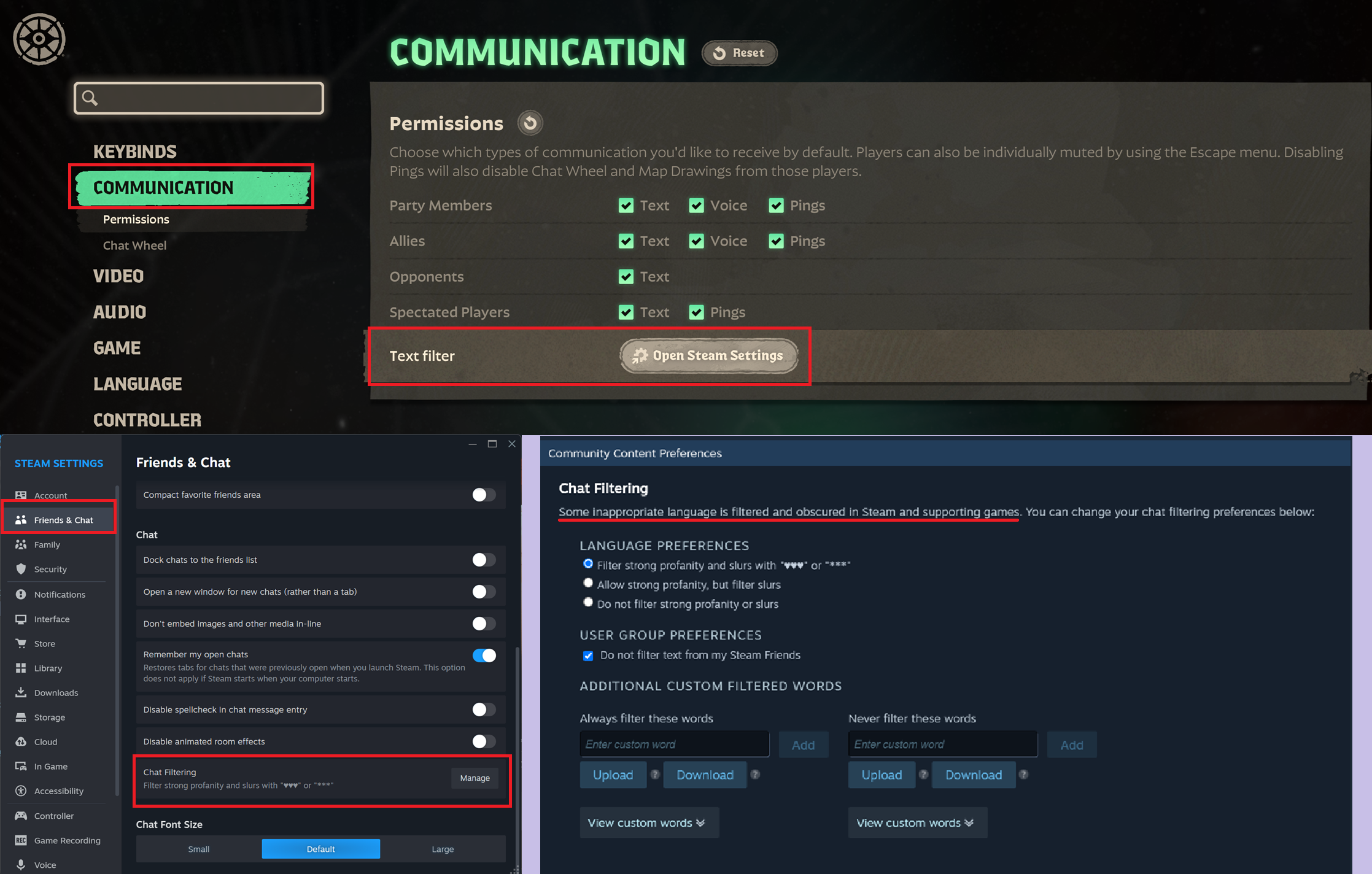Set chat font size to Small

click(x=199, y=849)
